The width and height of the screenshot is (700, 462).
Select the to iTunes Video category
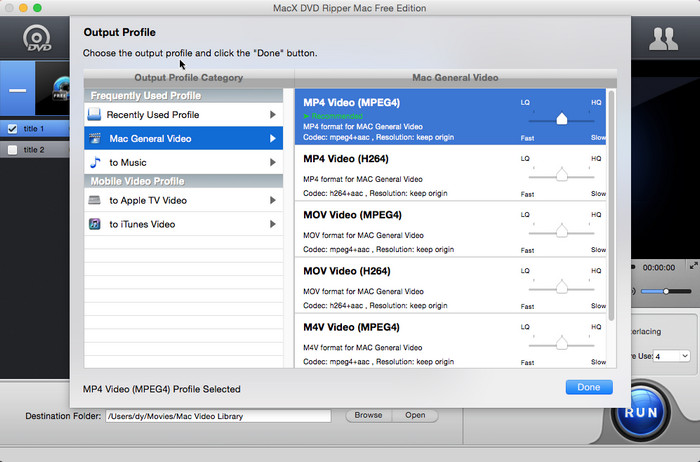tap(183, 224)
